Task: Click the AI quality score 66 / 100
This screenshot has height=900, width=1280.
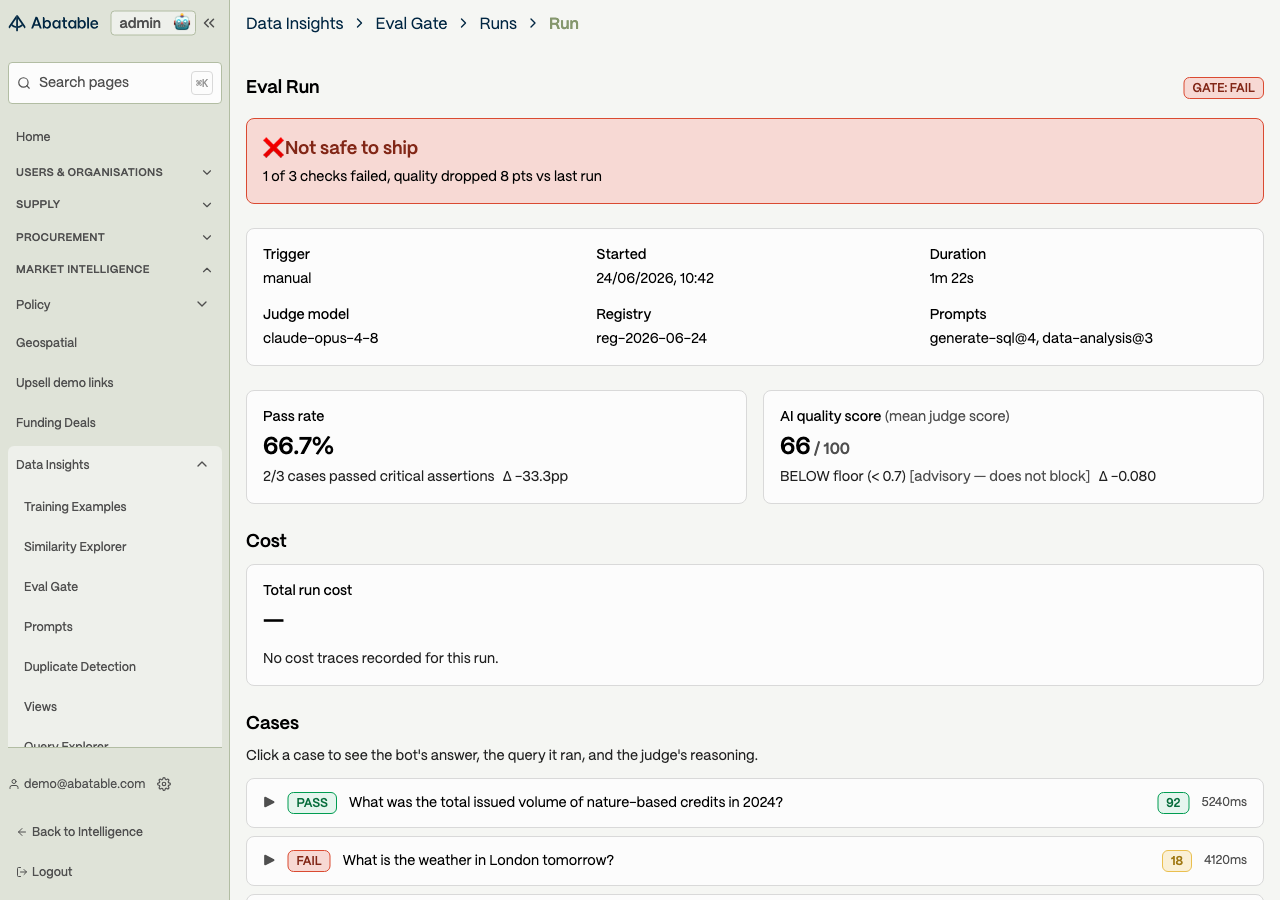Action: tap(815, 446)
